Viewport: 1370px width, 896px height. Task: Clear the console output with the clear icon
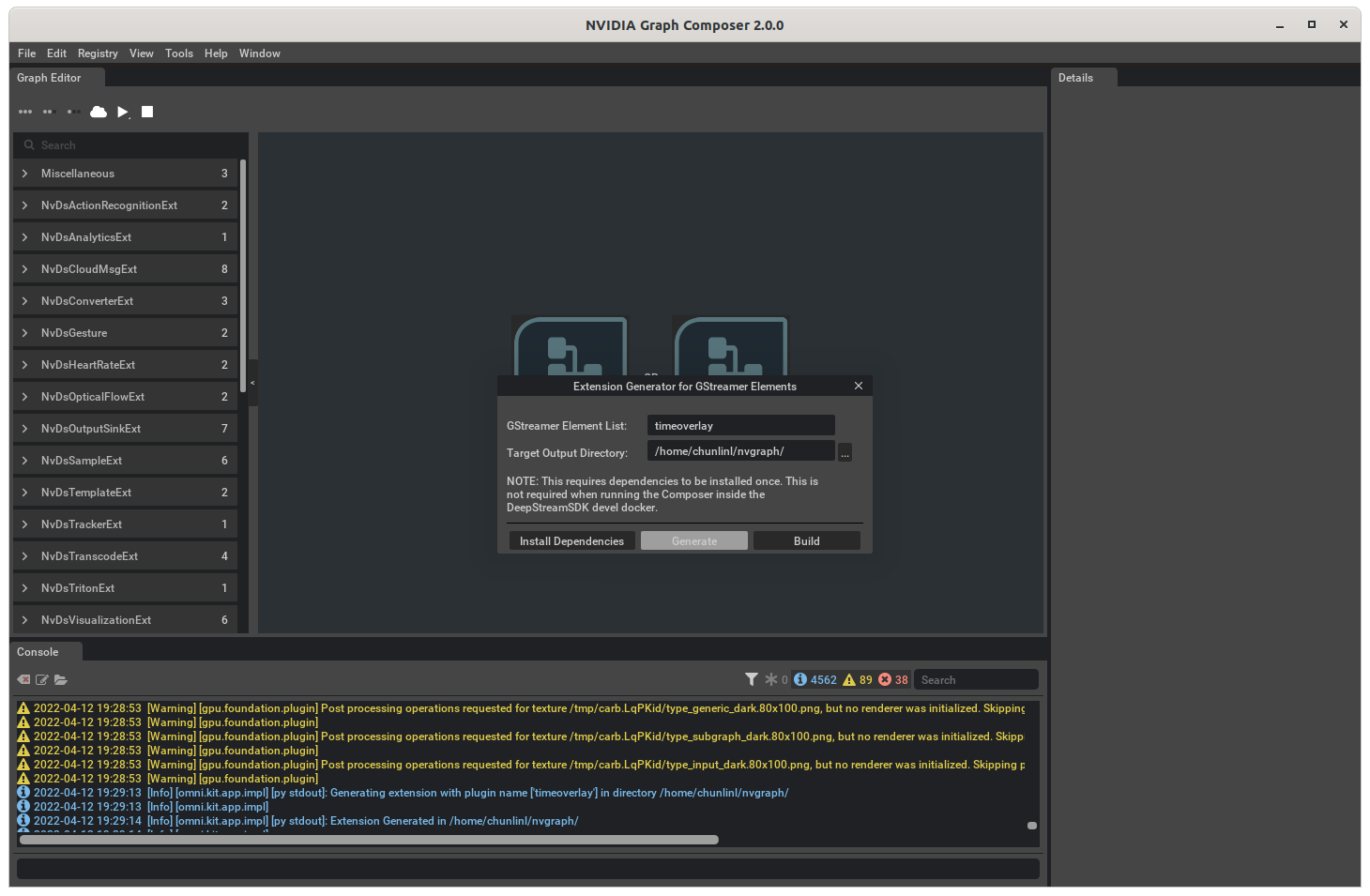(x=23, y=679)
